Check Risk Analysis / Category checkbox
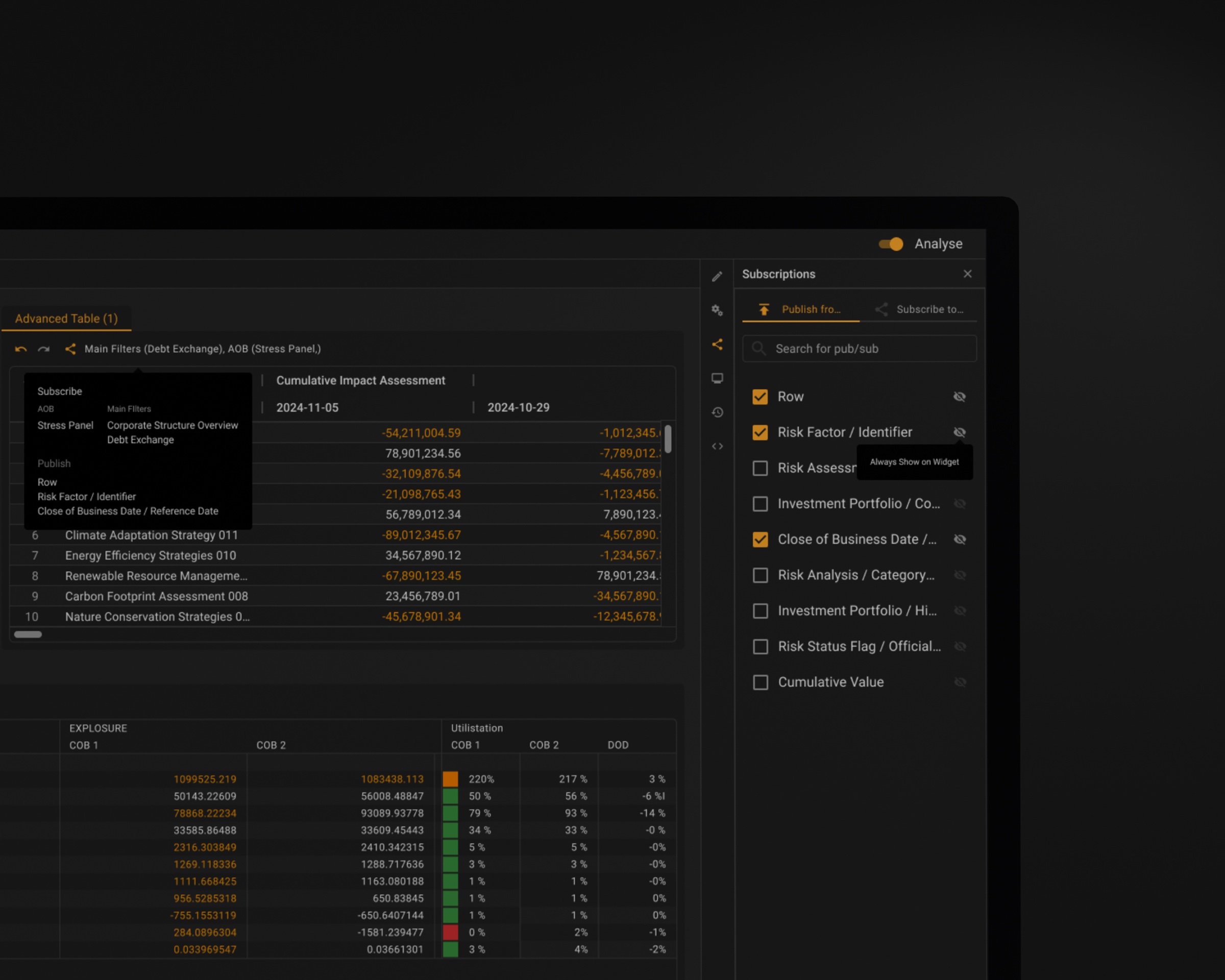Image resolution: width=1225 pixels, height=980 pixels. (759, 575)
